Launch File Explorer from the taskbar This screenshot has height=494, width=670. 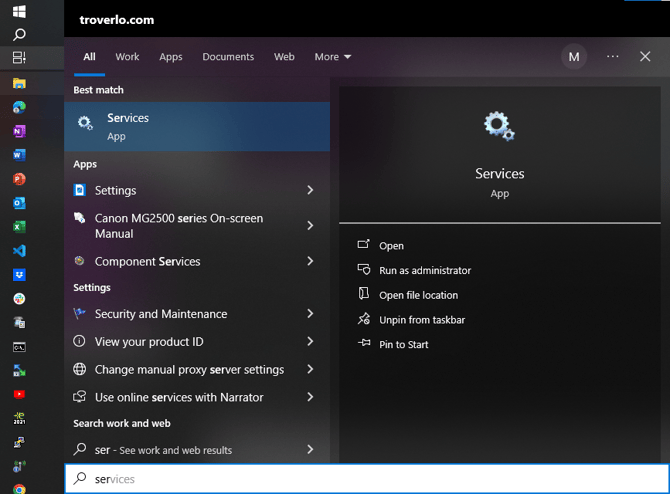[19, 83]
